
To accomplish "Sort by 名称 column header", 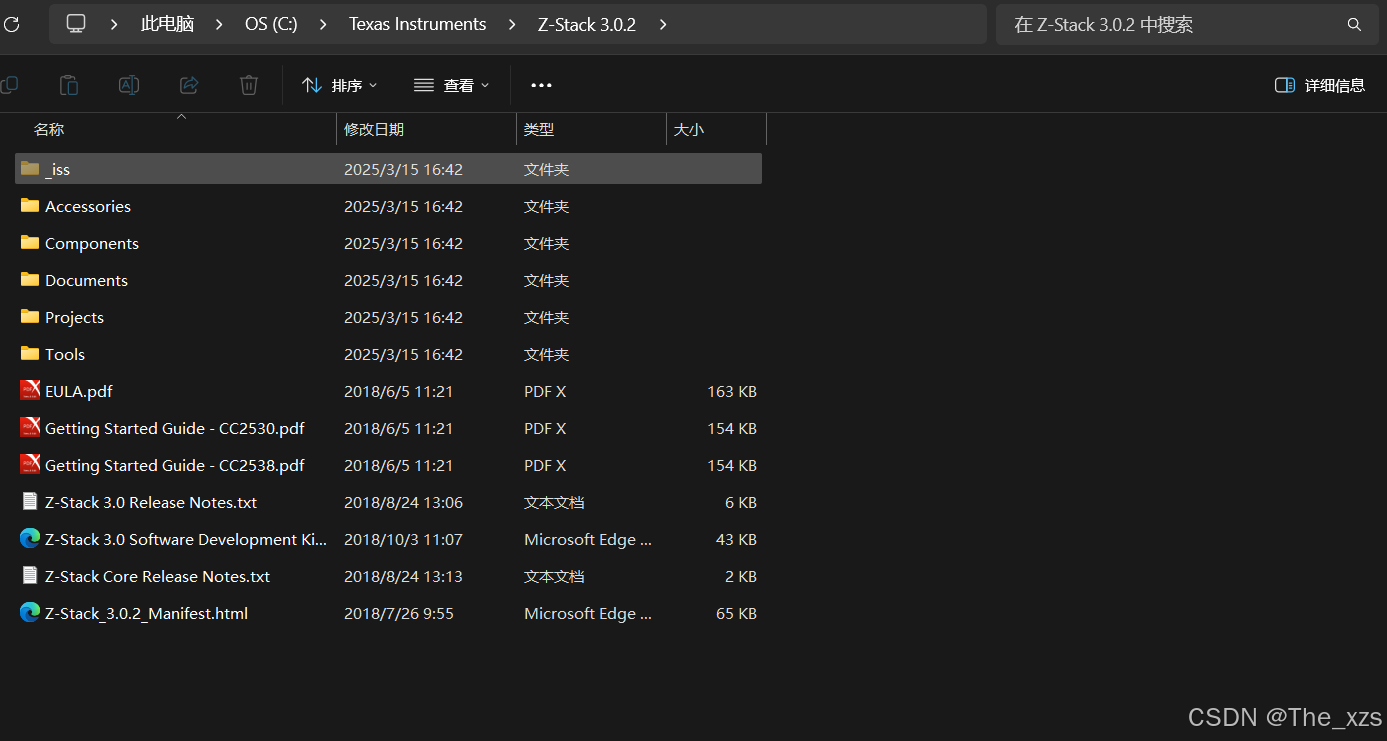I will [x=49, y=129].
